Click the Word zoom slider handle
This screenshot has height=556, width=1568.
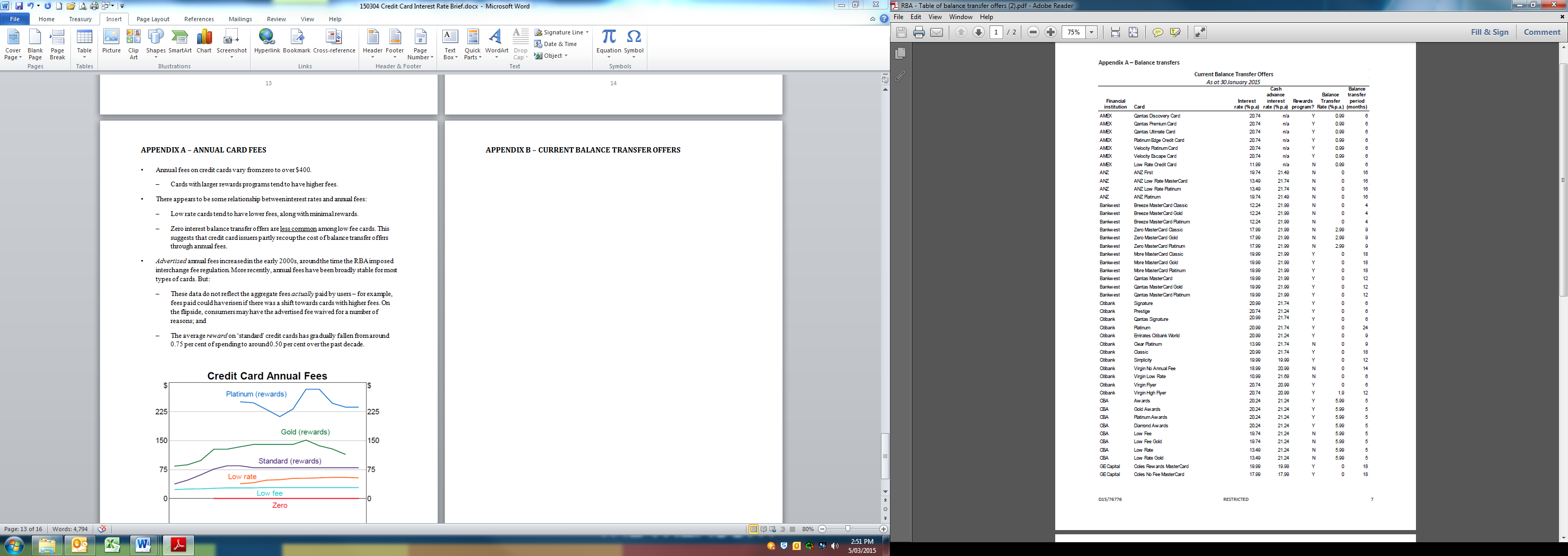pos(848,529)
